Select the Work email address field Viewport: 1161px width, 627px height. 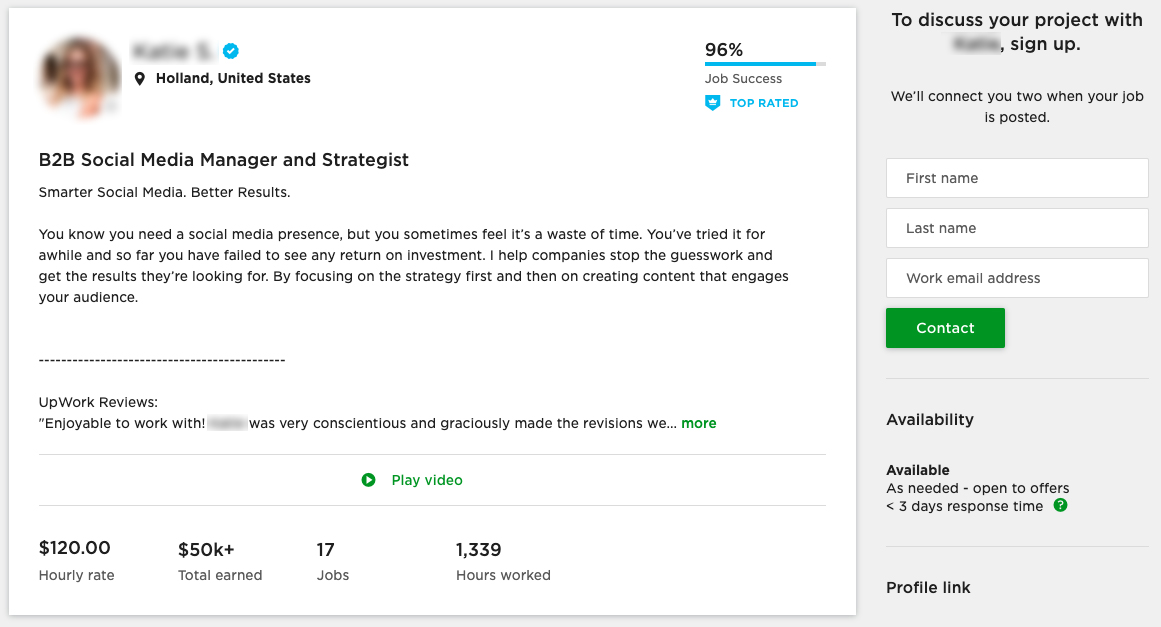coord(1017,278)
